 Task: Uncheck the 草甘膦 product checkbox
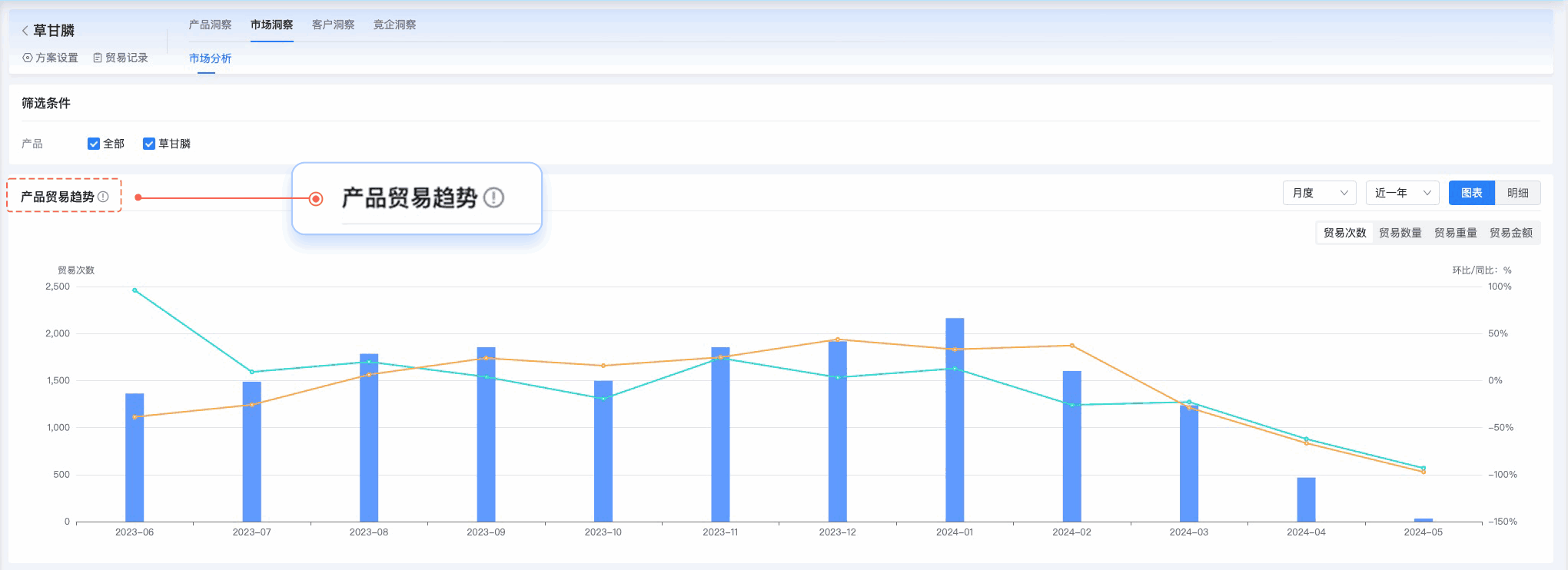pyautogui.click(x=149, y=144)
